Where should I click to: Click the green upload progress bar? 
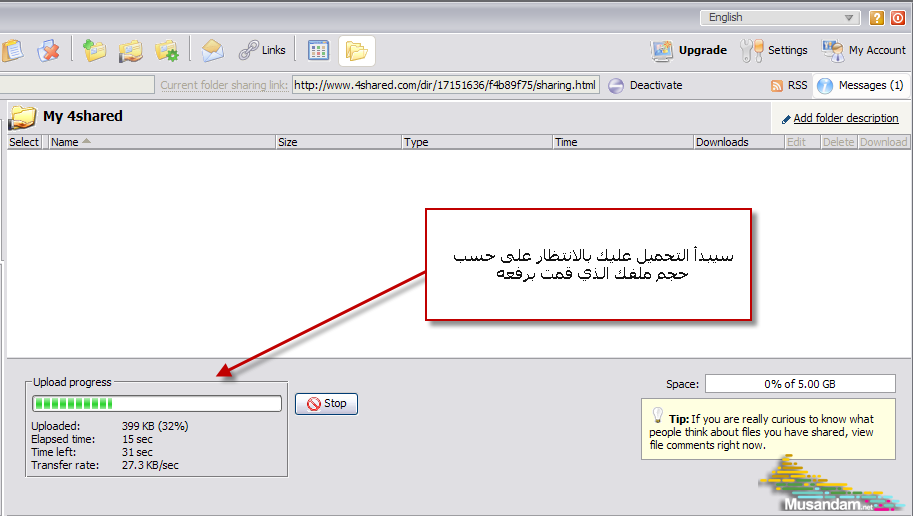click(x=157, y=404)
